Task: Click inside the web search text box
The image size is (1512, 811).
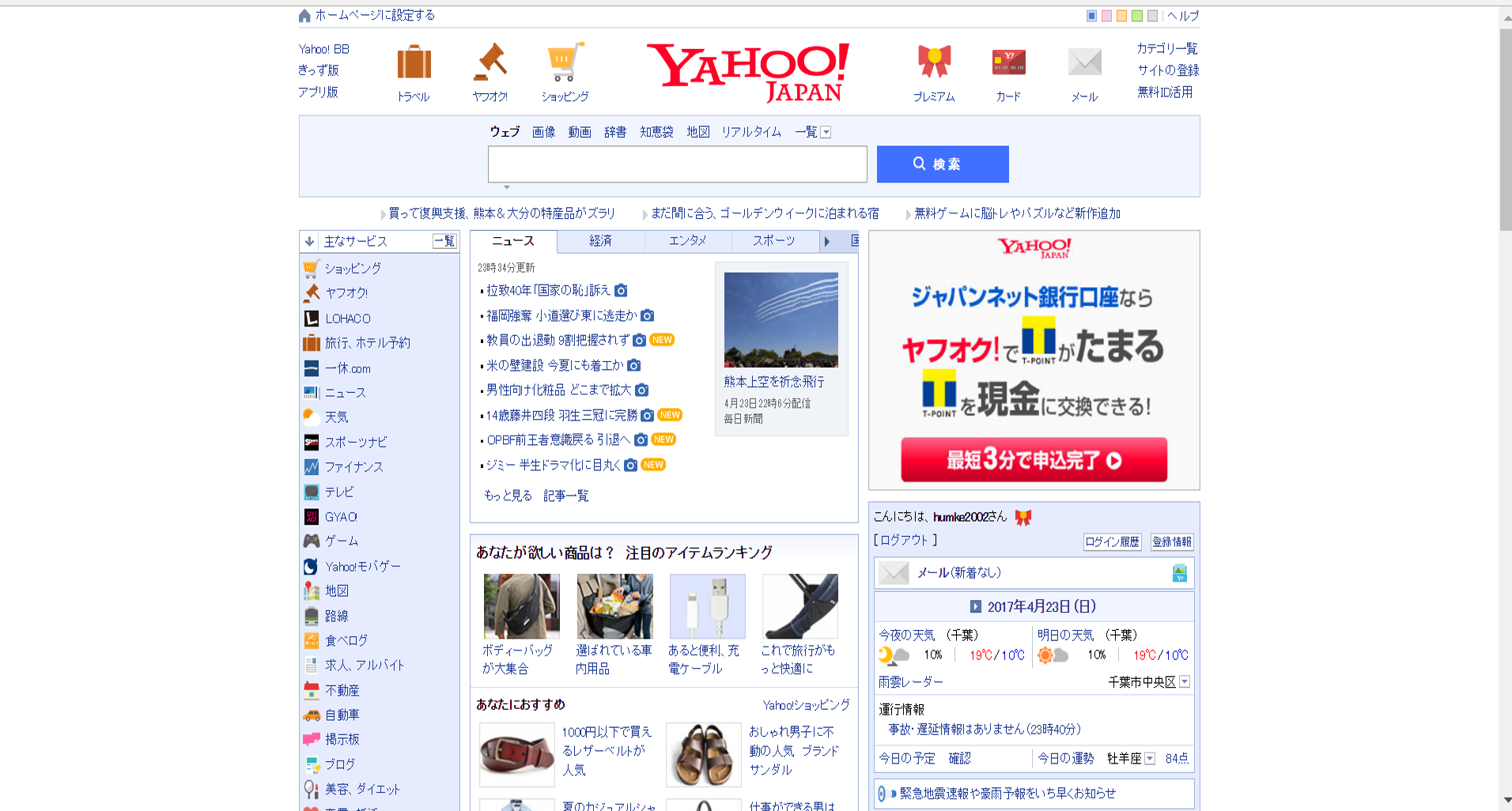Action: point(677,164)
